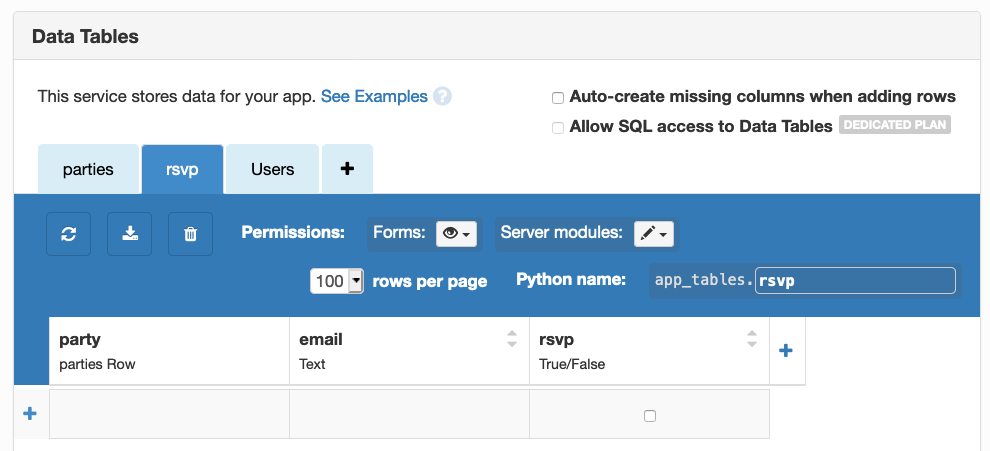This screenshot has width=990, height=451.
Task: Add a new row with plus icon
Action: coord(30,414)
